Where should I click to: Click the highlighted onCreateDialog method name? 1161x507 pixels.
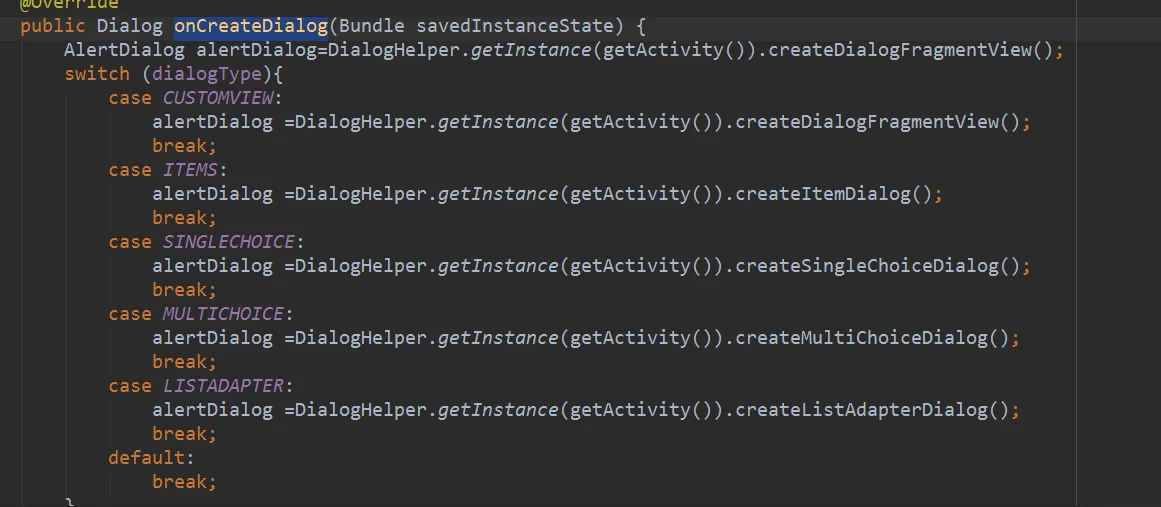click(x=251, y=26)
